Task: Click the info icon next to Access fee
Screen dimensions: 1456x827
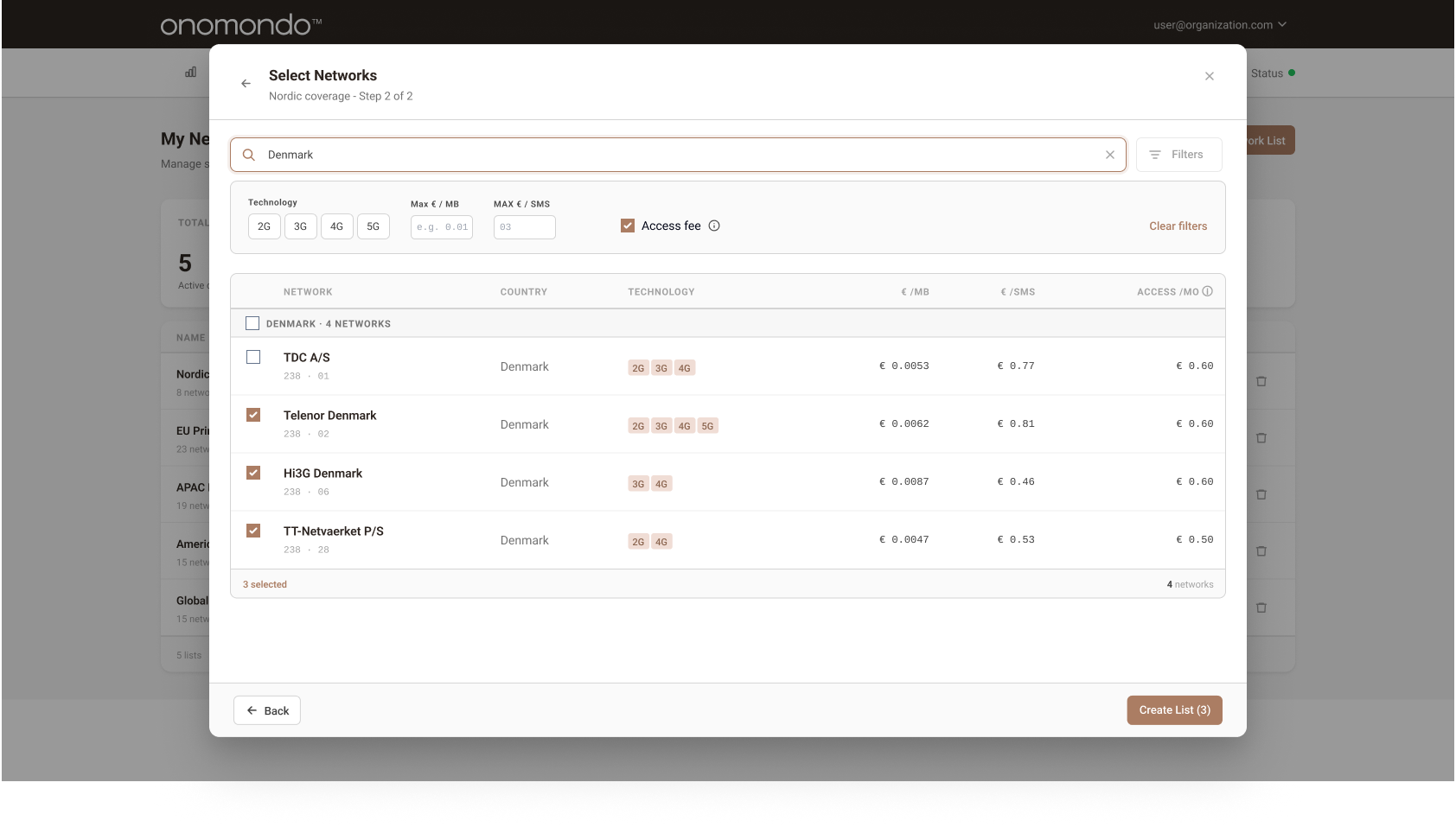Action: [713, 226]
